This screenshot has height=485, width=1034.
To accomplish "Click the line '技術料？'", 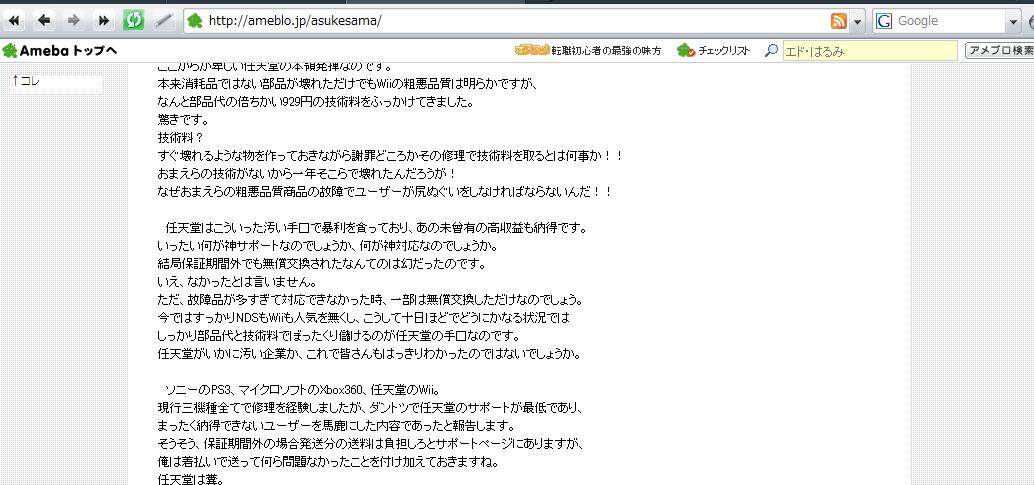I will click(181, 138).
